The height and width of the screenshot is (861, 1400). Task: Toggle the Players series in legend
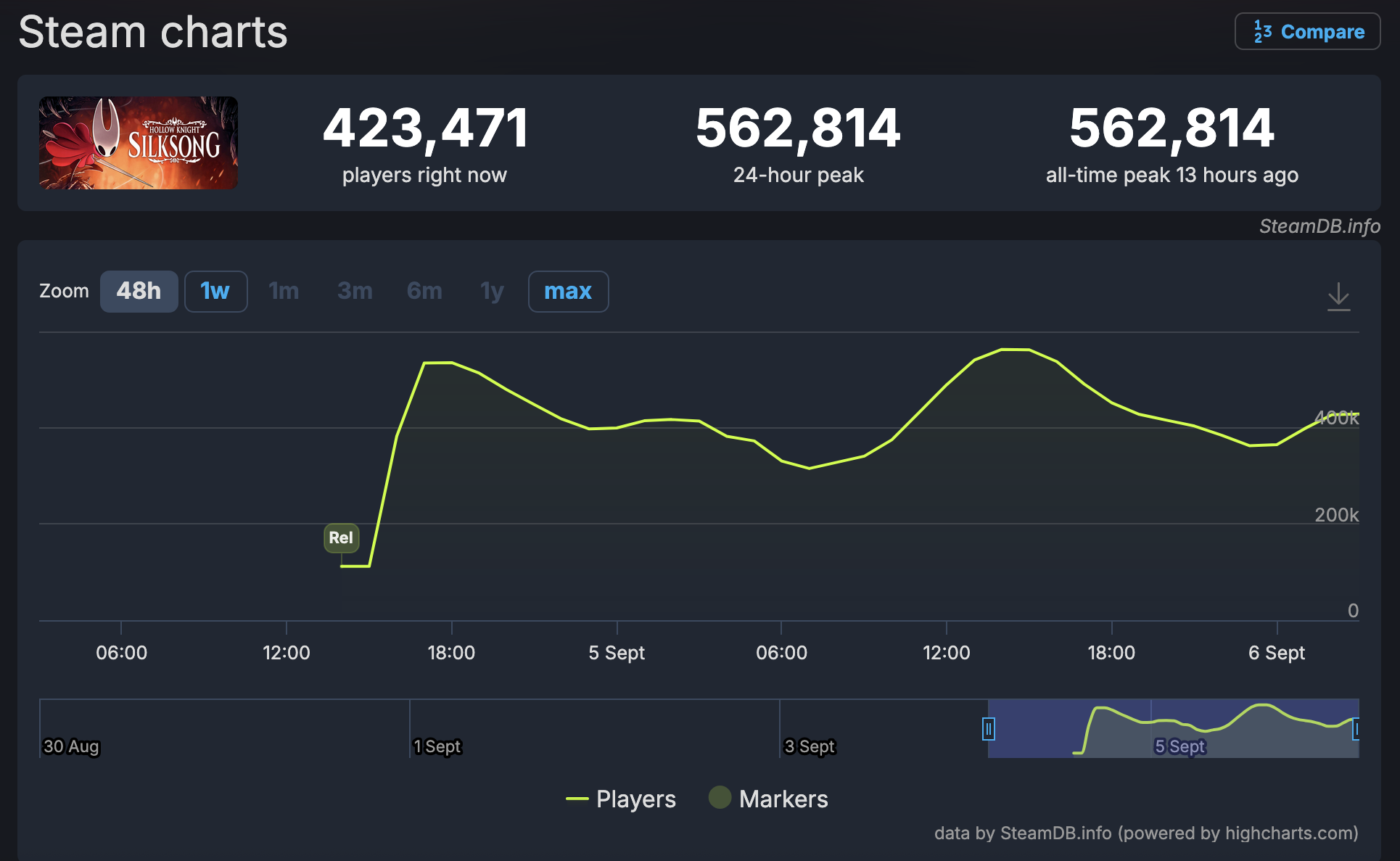[635, 799]
